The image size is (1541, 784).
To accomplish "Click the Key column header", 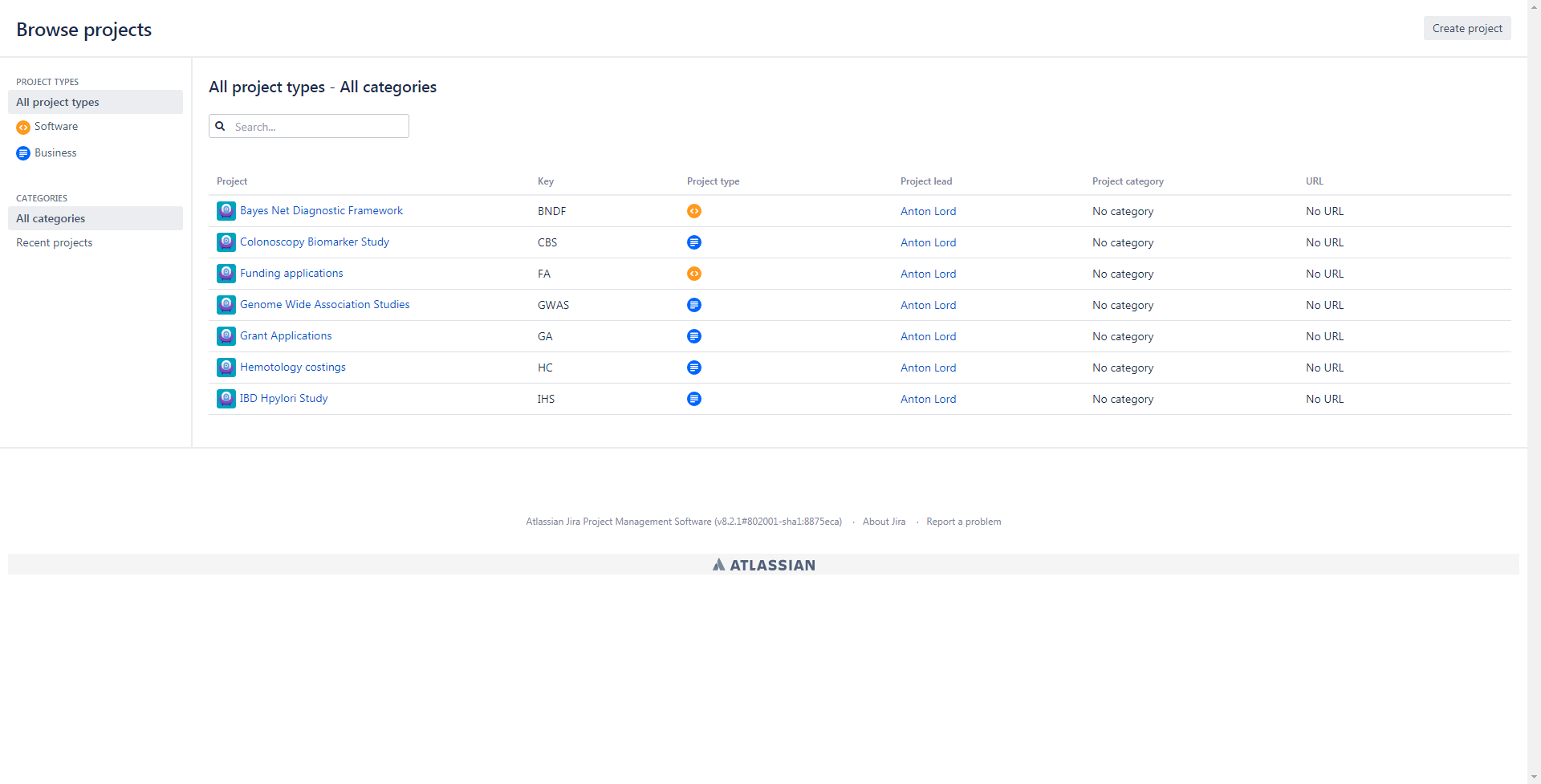I will tap(546, 181).
